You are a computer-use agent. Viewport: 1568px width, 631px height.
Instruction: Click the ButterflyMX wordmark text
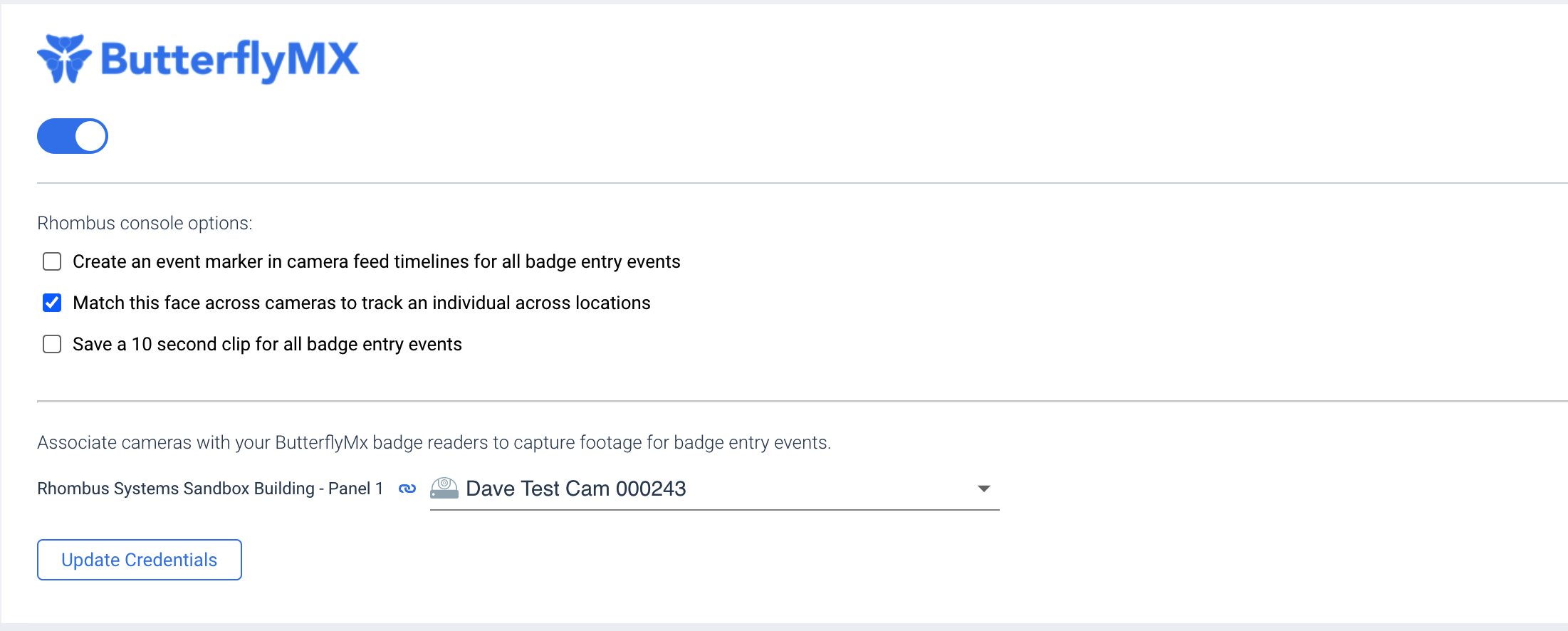(230, 60)
